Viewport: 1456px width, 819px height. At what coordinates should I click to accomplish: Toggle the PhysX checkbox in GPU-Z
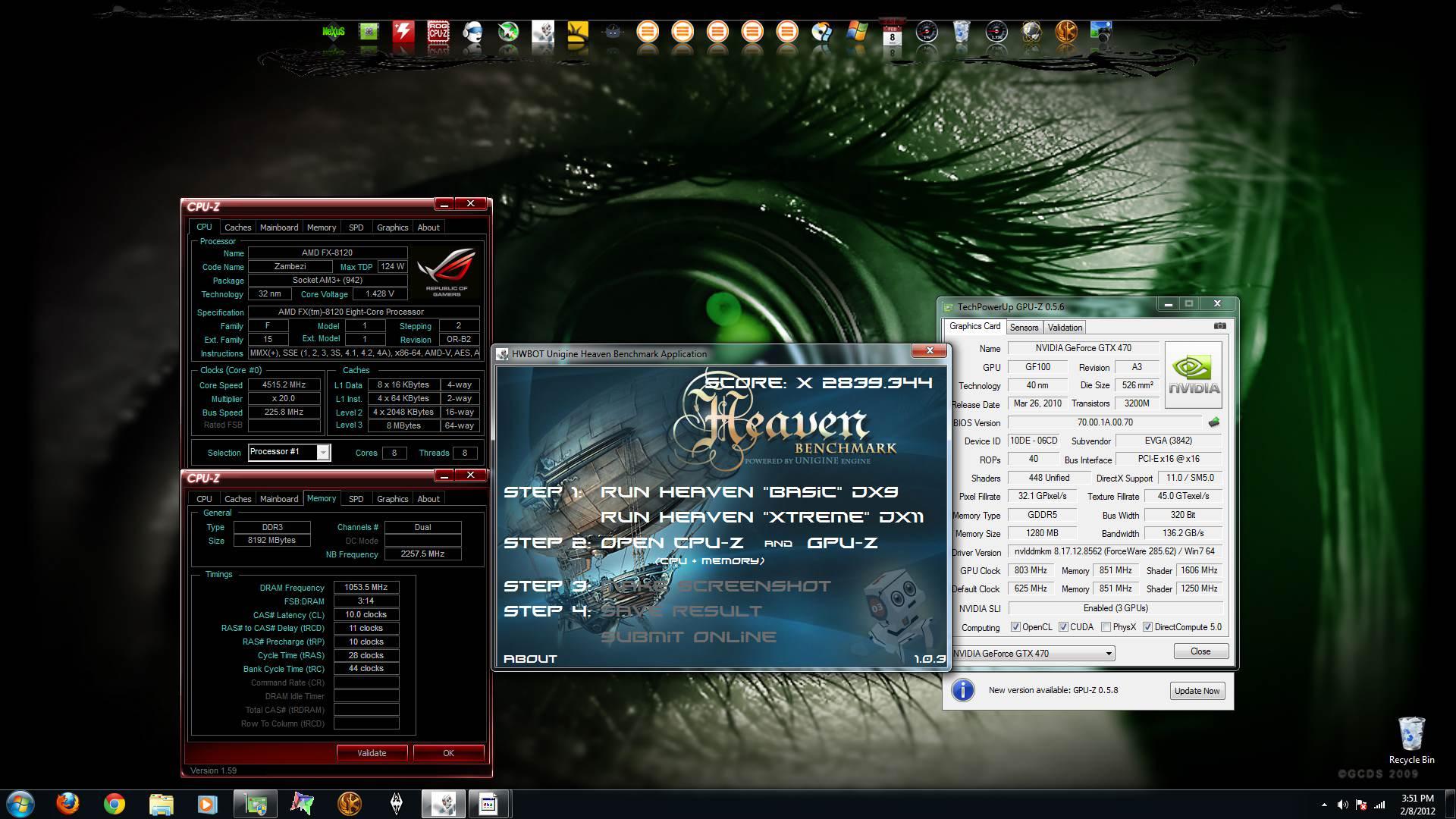pos(1106,627)
